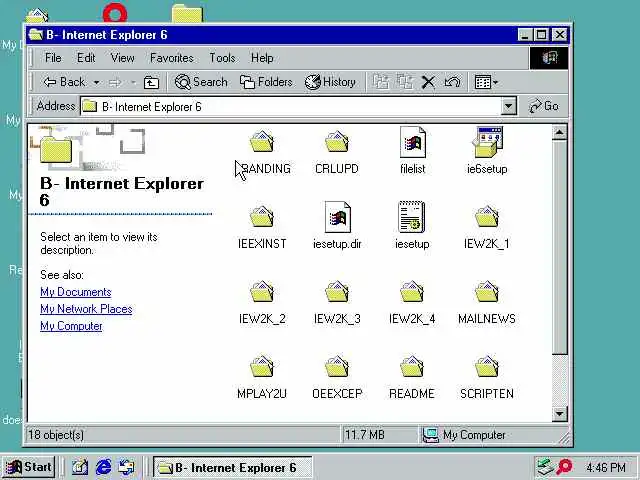640x480 pixels.
Task: Click the Show Desktop Quick Launch icon
Action: click(x=80, y=467)
